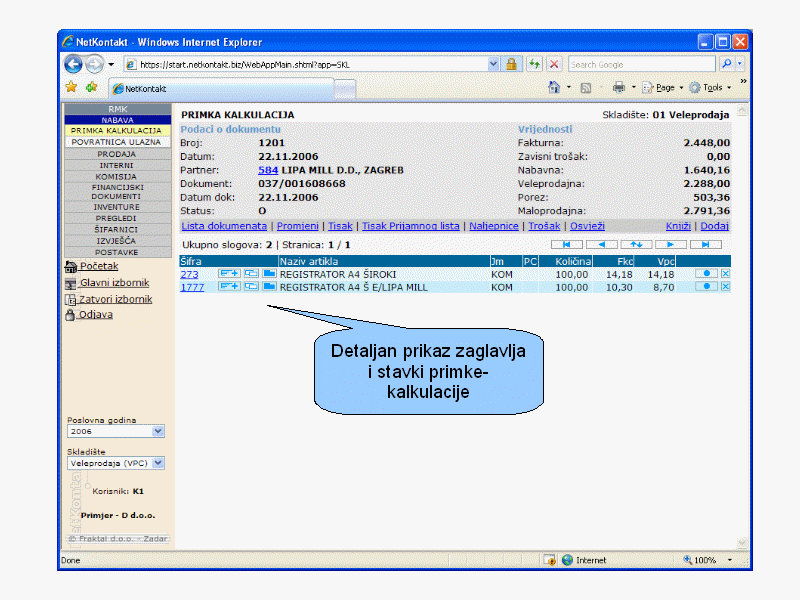Image resolution: width=800 pixels, height=600 pixels.
Task: Stop page loading with the red X
Action: pyautogui.click(x=554, y=64)
